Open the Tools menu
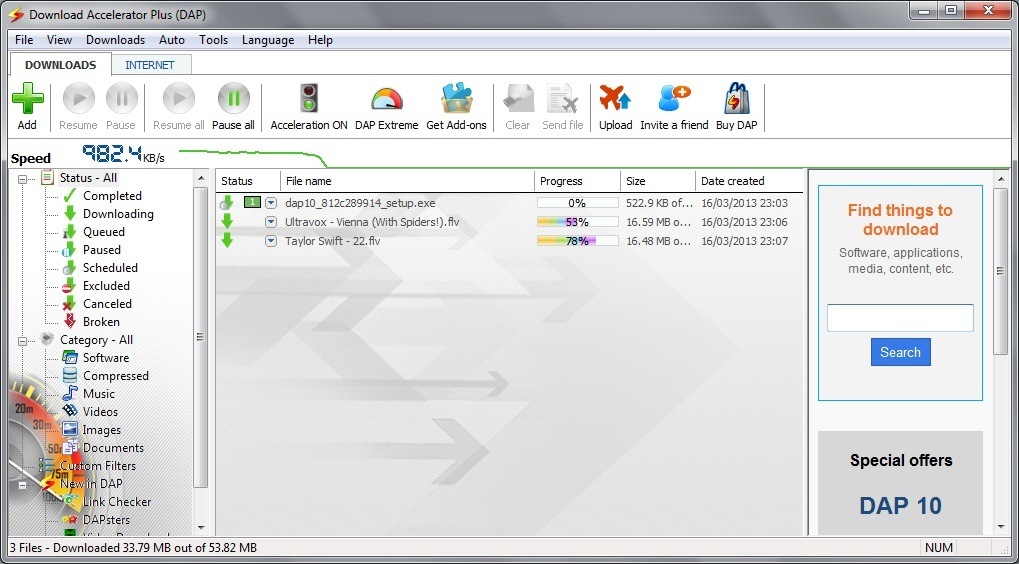The height and width of the screenshot is (564, 1019). click(213, 40)
